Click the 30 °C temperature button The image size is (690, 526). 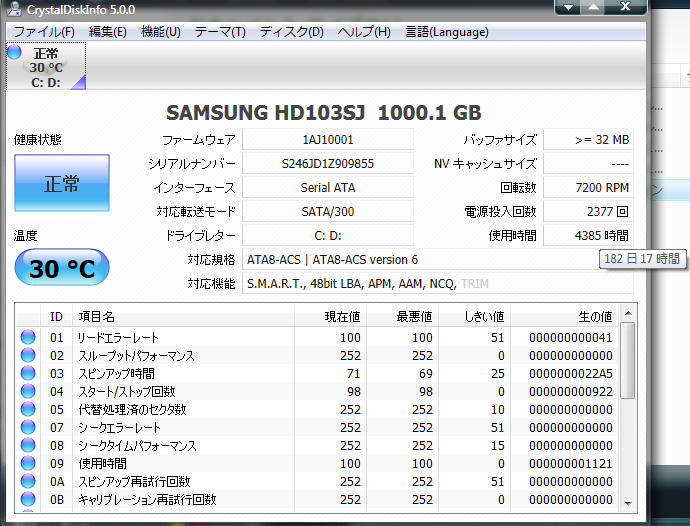(x=62, y=268)
